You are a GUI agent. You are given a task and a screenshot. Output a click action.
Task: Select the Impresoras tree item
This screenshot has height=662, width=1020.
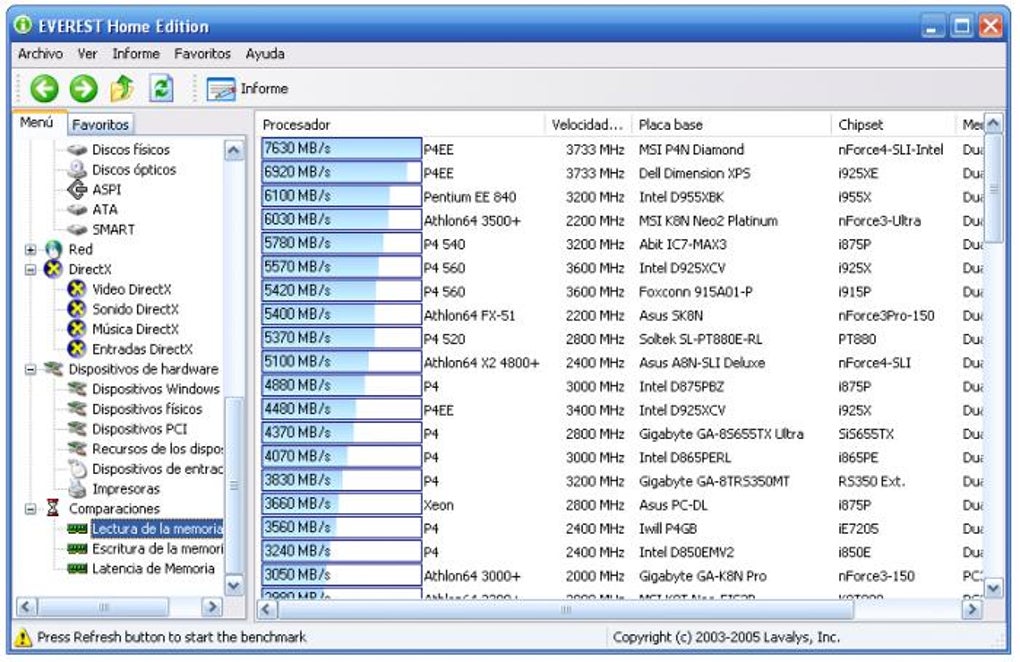[x=126, y=489]
